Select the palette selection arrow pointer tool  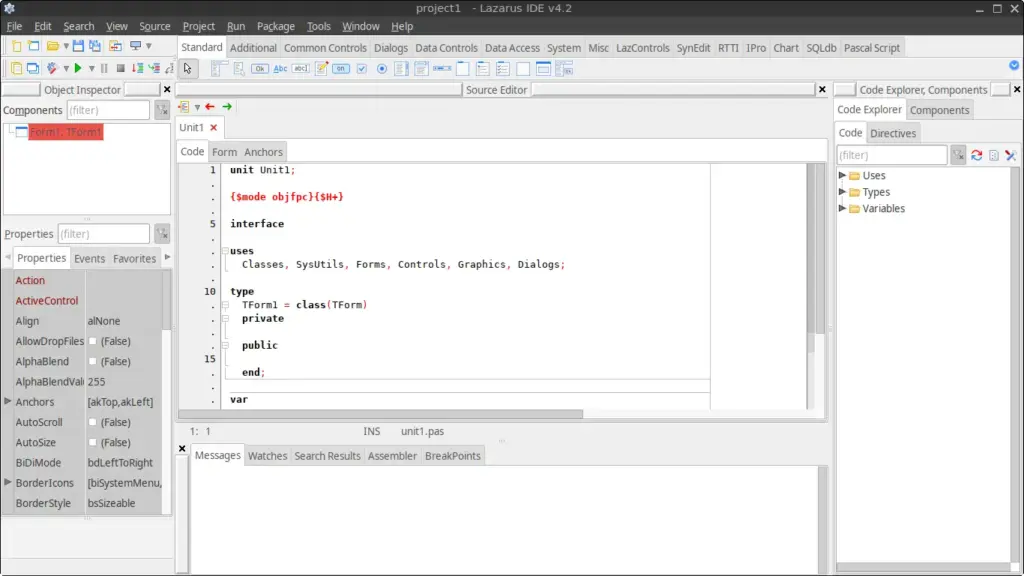[x=188, y=69]
